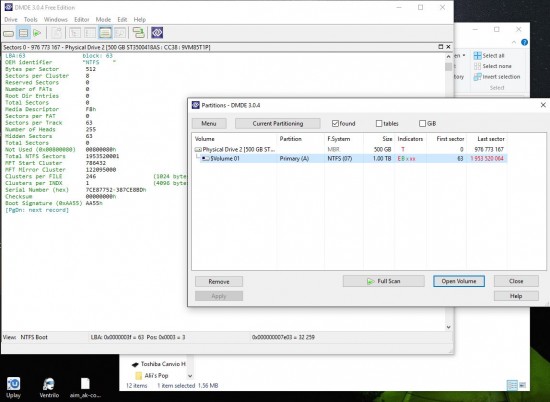Image resolution: width=550 pixels, height=402 pixels.
Task: Click 'View: NTFS Boot' in status bar
Action: (x=25, y=337)
